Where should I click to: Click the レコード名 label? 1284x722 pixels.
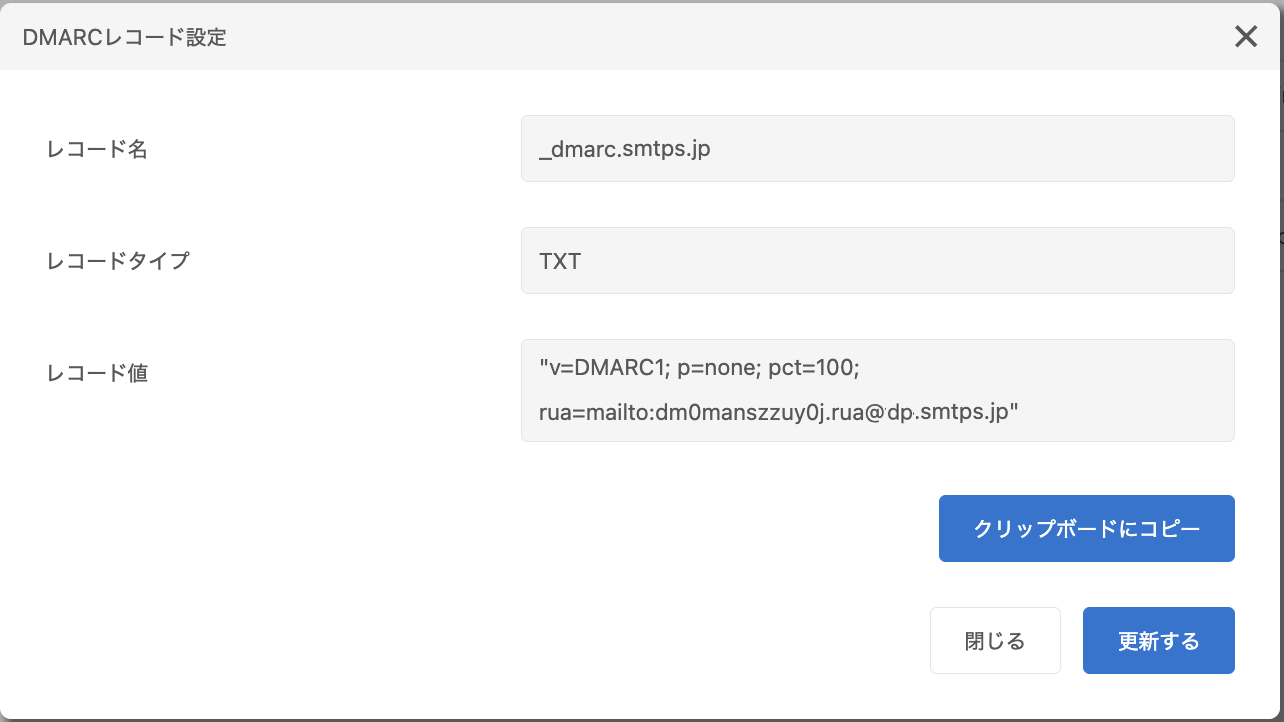click(x=97, y=149)
